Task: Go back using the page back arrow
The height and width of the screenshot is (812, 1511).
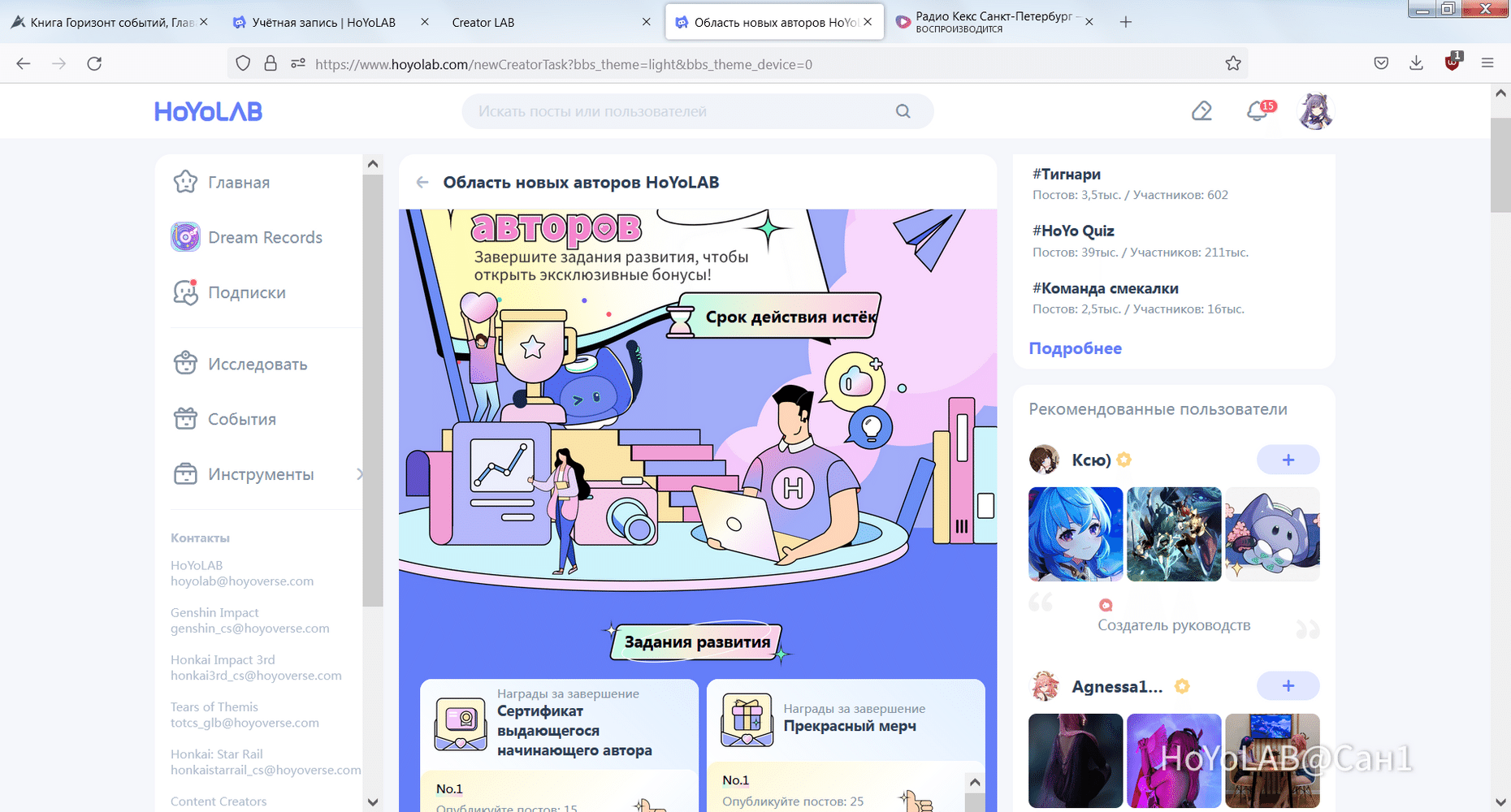Action: 422,183
